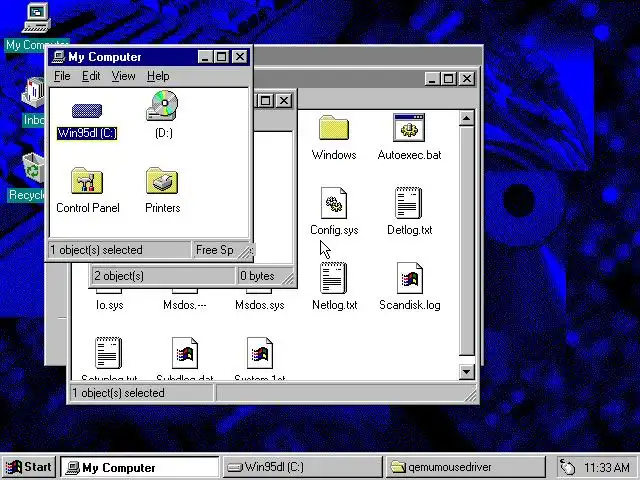Close the qemumousedriver window

click(284, 100)
